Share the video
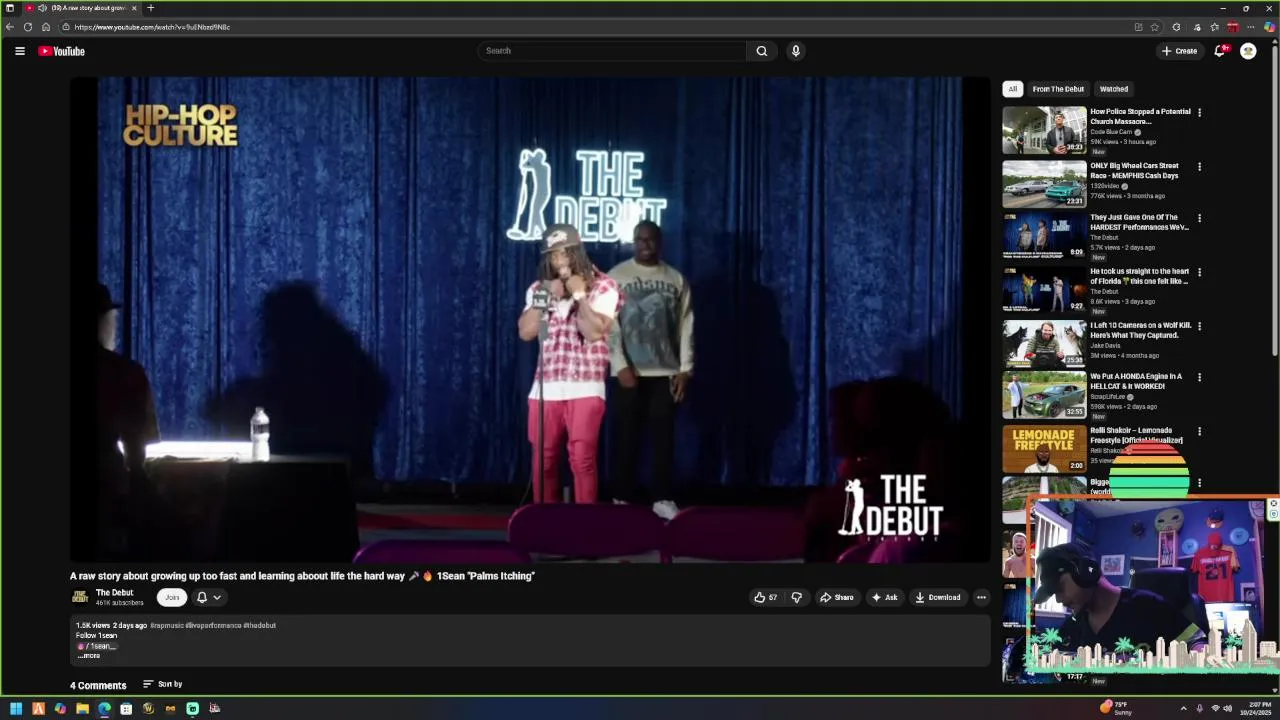The image size is (1280, 720). [x=837, y=597]
